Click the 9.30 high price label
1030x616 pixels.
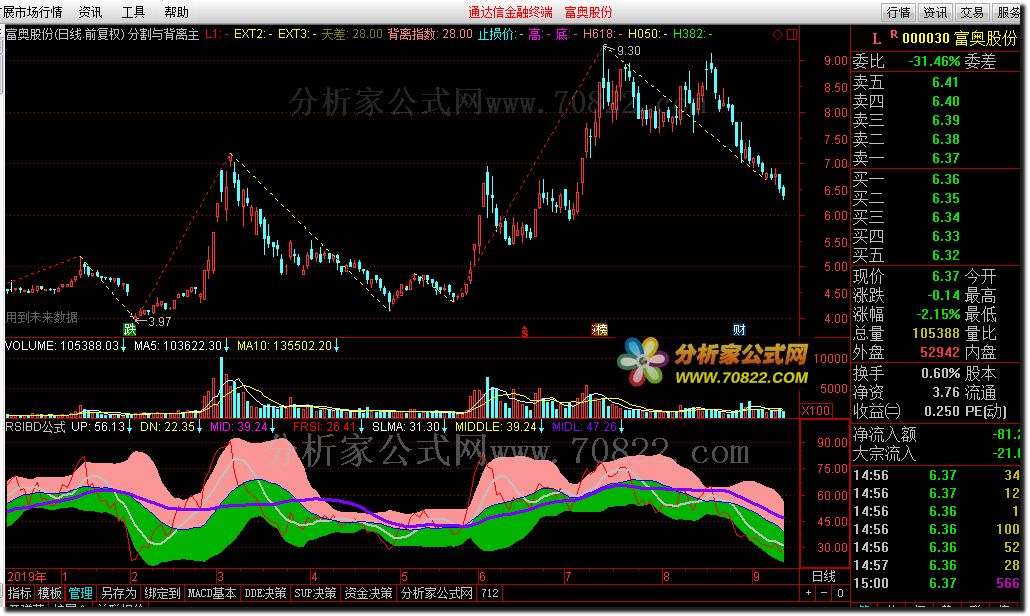(629, 51)
